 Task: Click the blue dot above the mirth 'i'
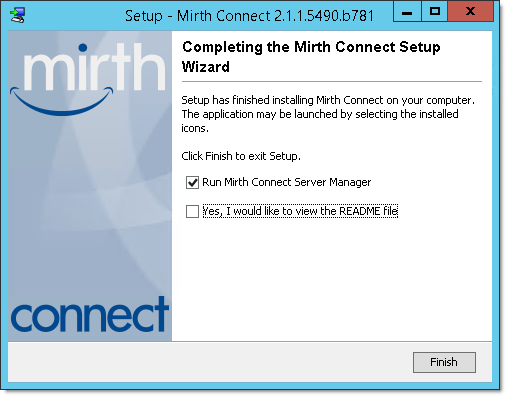pos(83,48)
